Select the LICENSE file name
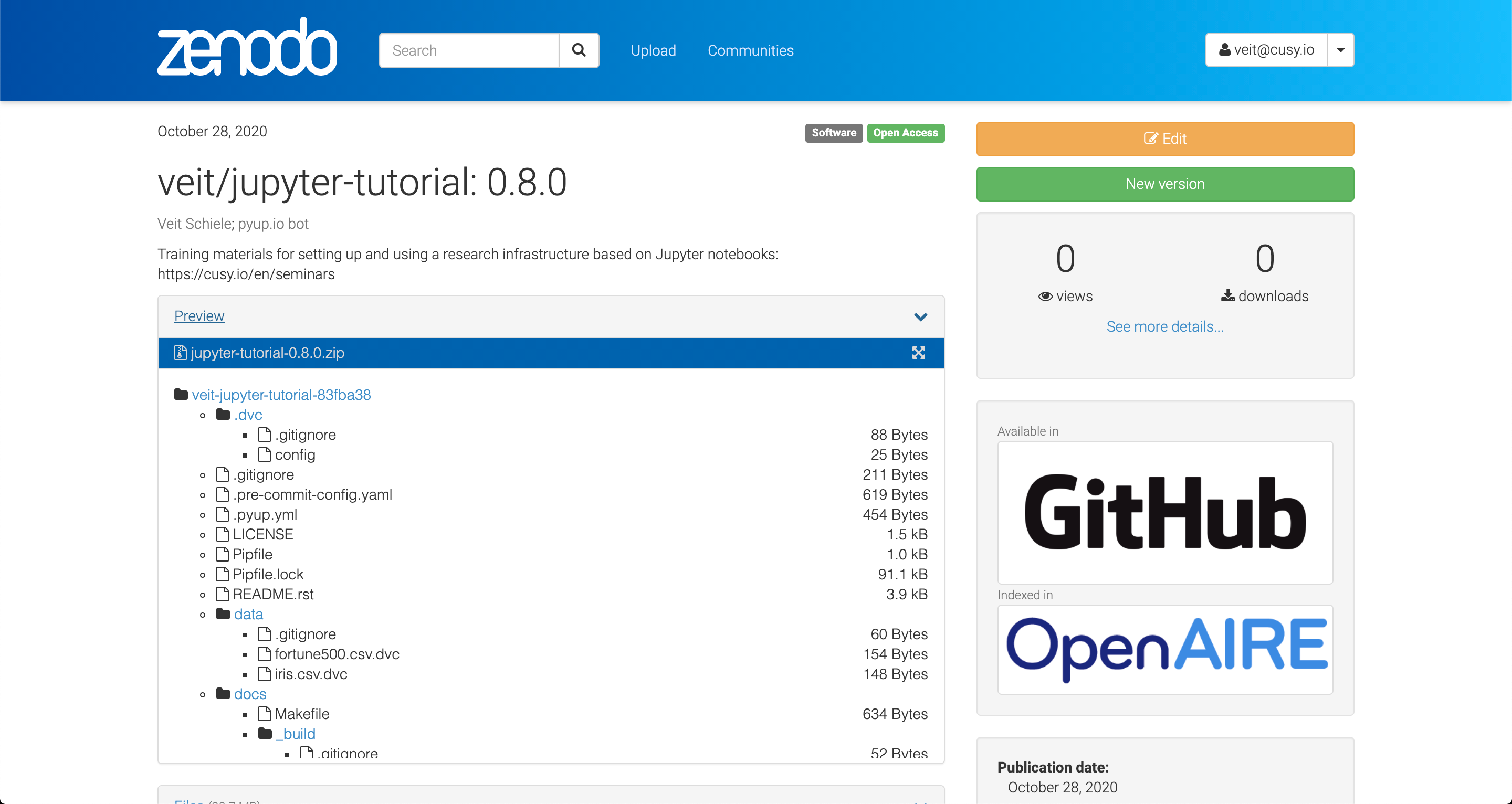1512x804 pixels. tap(263, 534)
